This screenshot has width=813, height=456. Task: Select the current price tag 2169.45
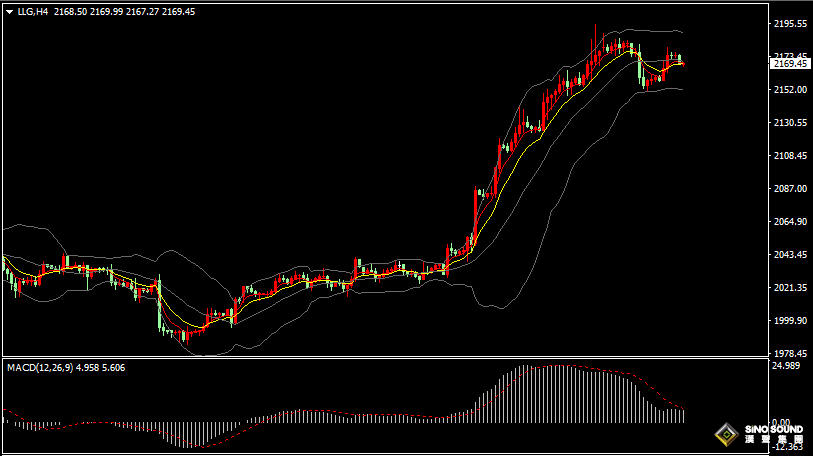(791, 63)
